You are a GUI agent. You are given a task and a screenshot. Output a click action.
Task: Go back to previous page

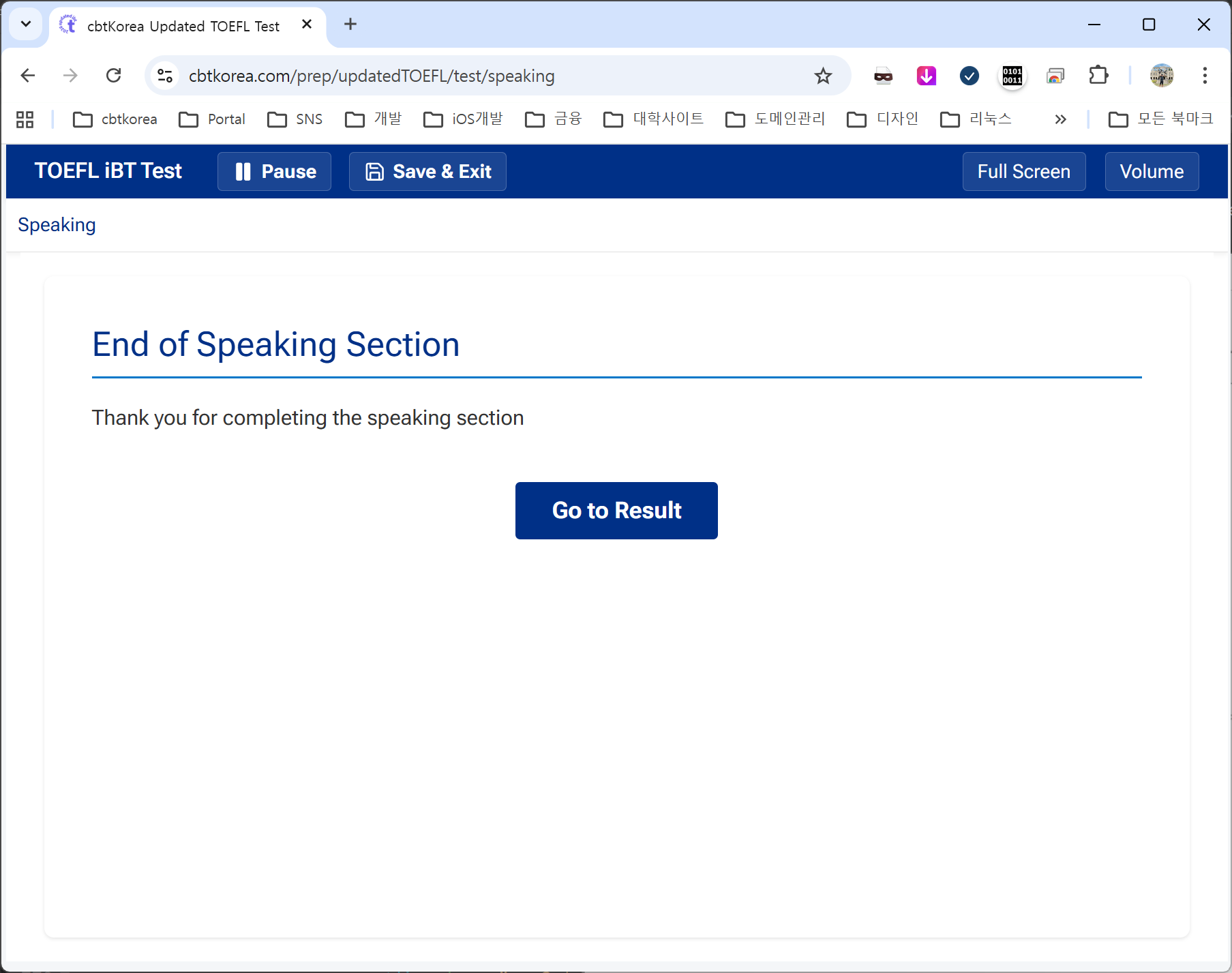click(x=28, y=76)
